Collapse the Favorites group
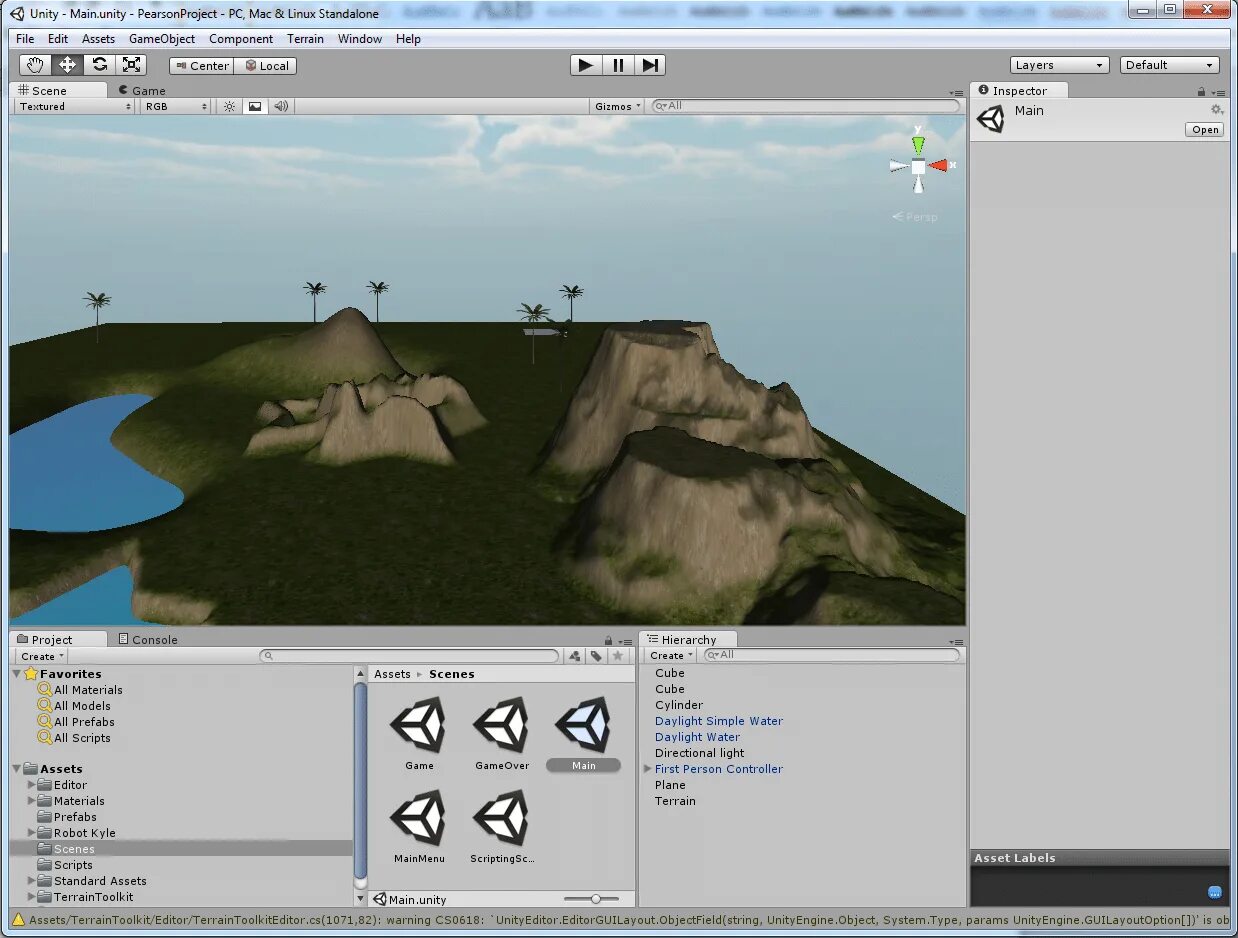Screen dimensions: 1238x938 (x=18, y=674)
